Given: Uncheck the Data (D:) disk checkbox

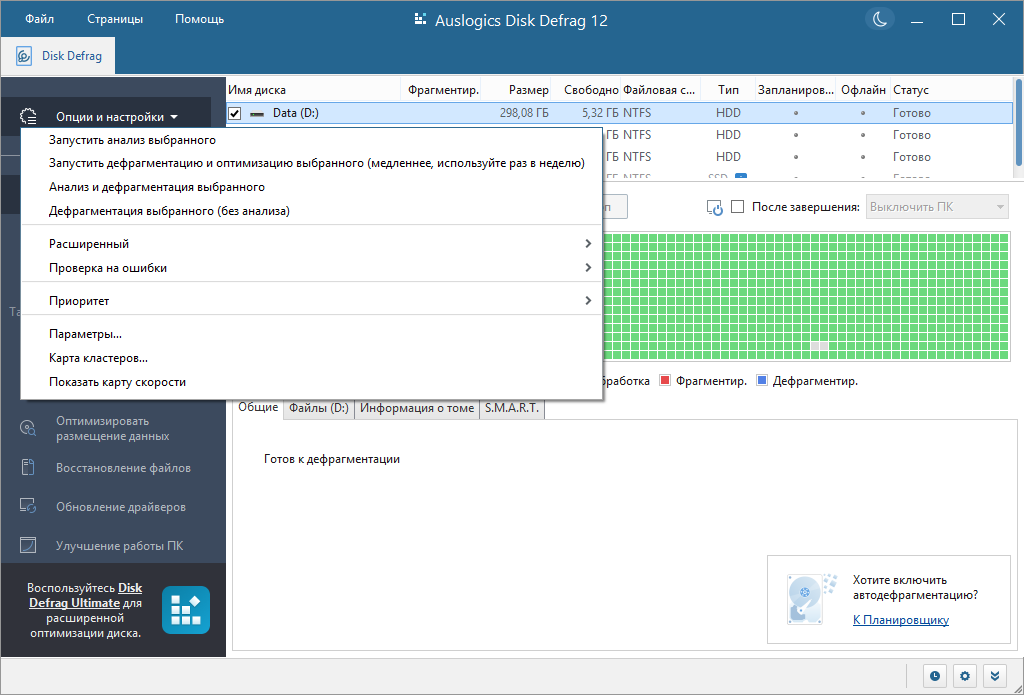Looking at the screenshot, I should (234, 114).
